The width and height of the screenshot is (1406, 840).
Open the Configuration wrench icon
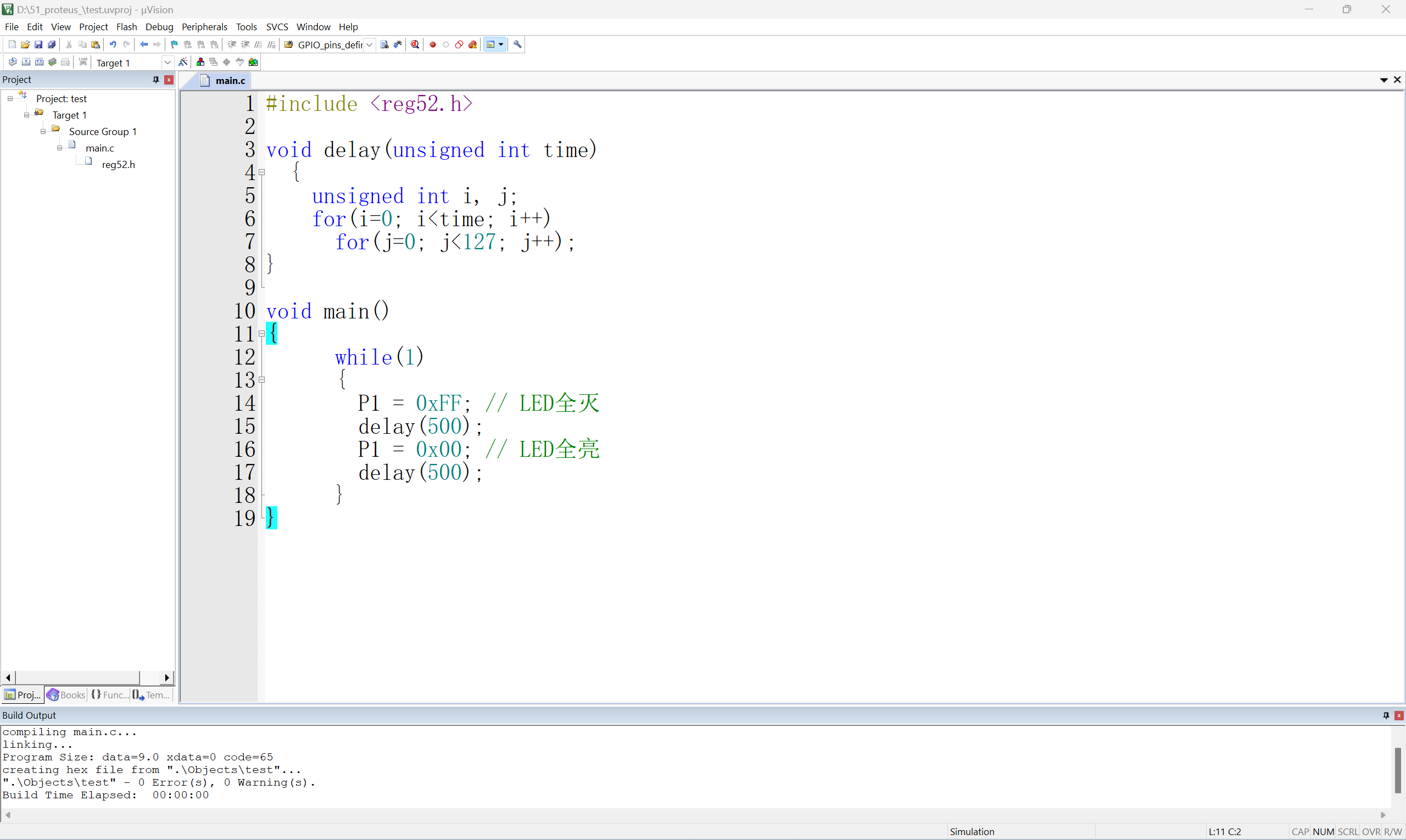point(517,44)
